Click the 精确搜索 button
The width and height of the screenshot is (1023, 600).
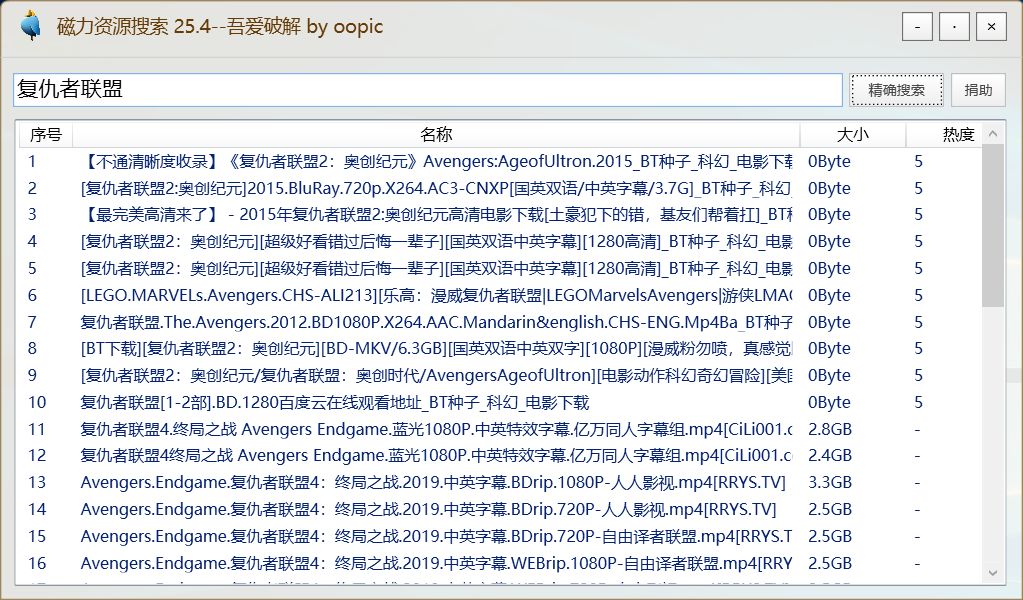(896, 90)
